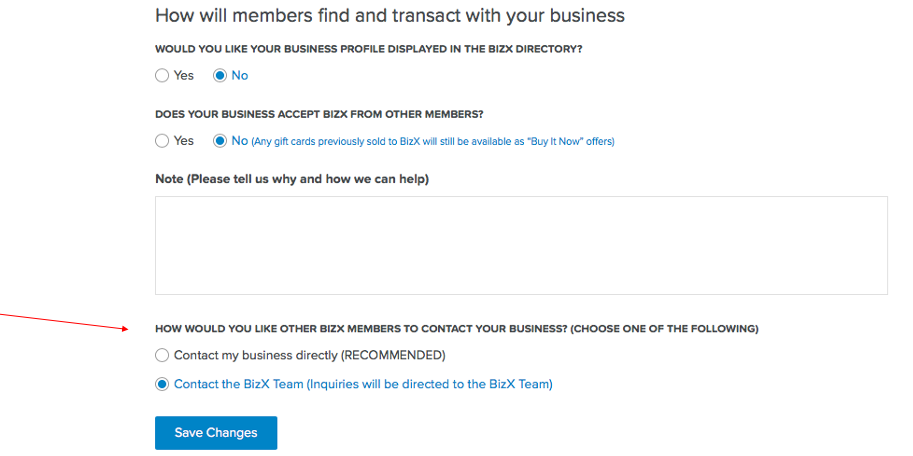Click the Inquiries directed to BizX Team label
The height and width of the screenshot is (456, 913).
coord(363,384)
